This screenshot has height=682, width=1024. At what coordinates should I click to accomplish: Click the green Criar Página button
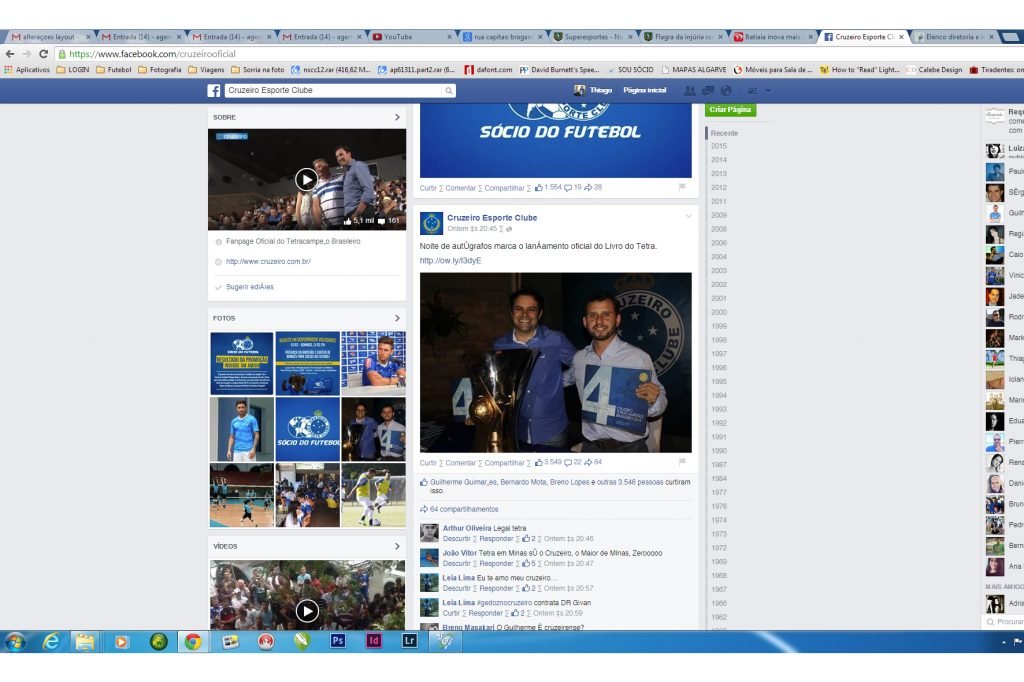pos(730,109)
